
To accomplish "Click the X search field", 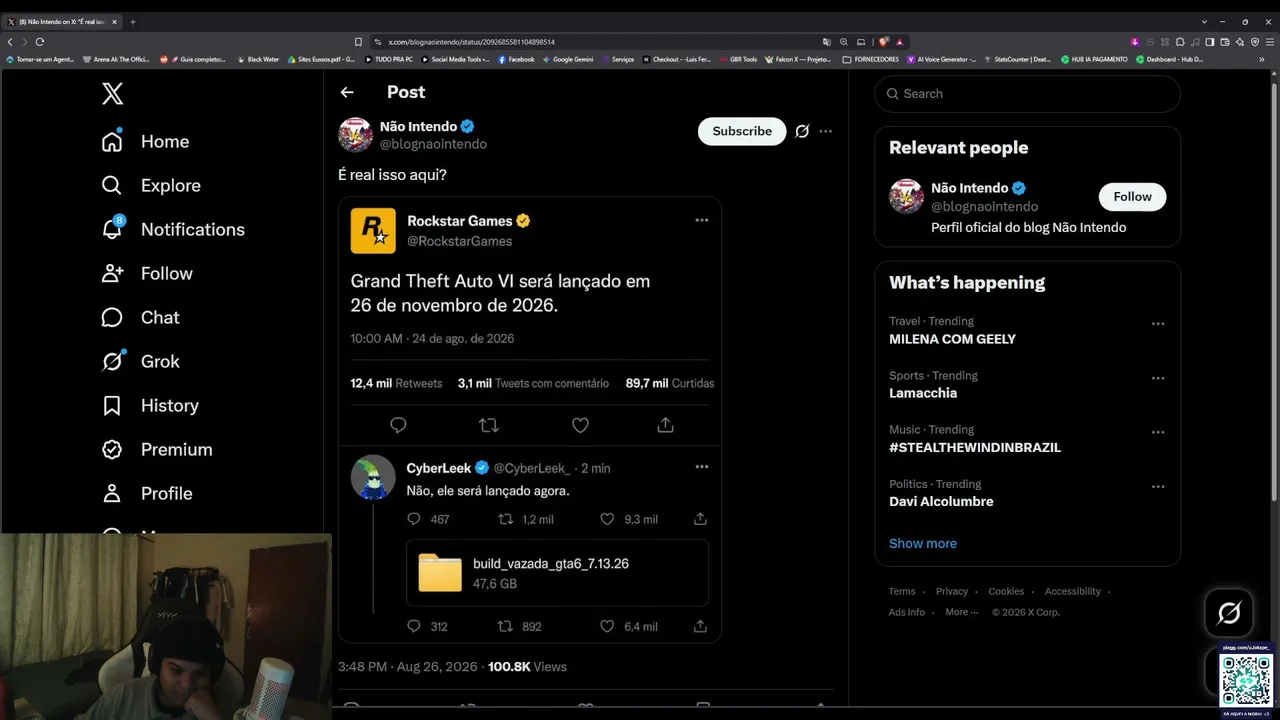I will [x=1027, y=93].
